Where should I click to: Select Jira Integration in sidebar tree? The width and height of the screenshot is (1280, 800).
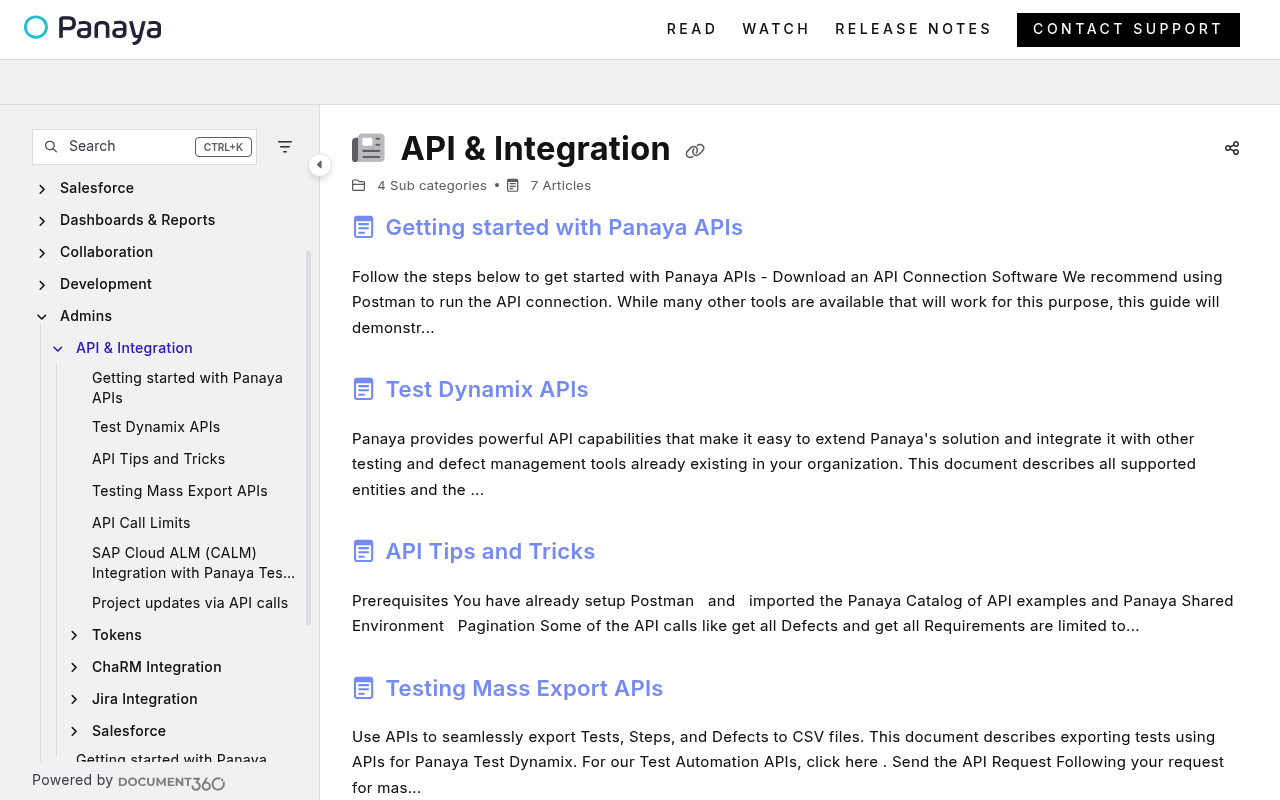[145, 699]
